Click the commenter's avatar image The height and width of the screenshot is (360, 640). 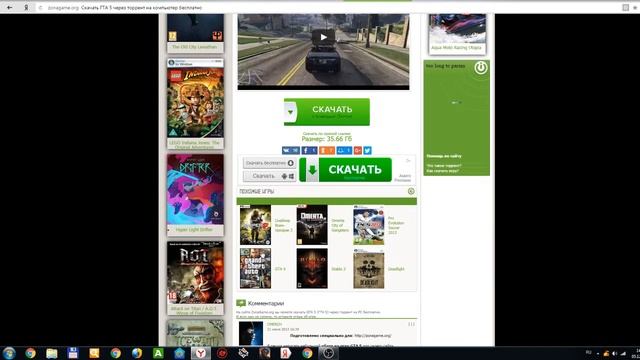click(251, 334)
